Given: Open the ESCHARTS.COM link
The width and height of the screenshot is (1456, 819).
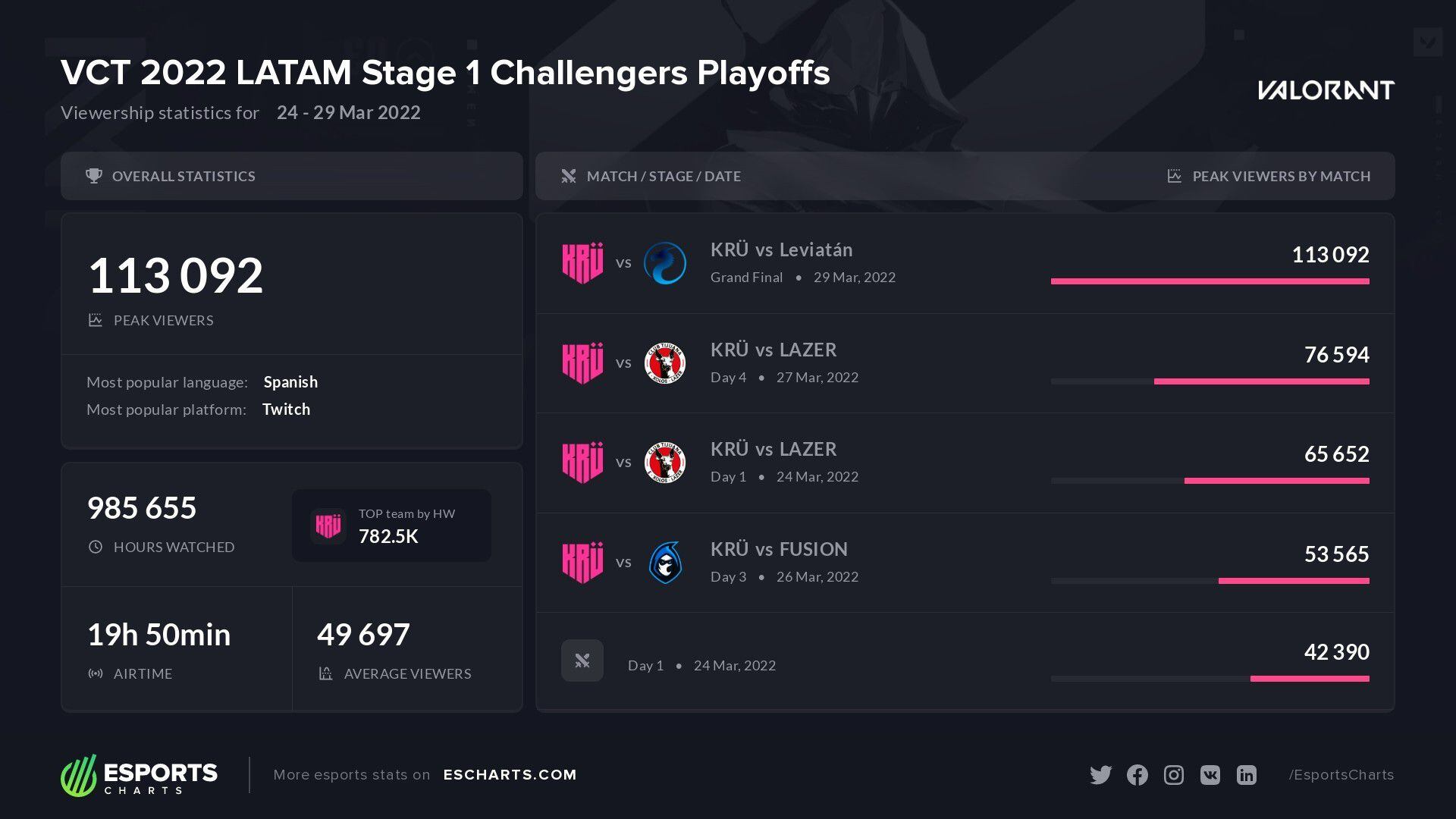Looking at the screenshot, I should 510,775.
